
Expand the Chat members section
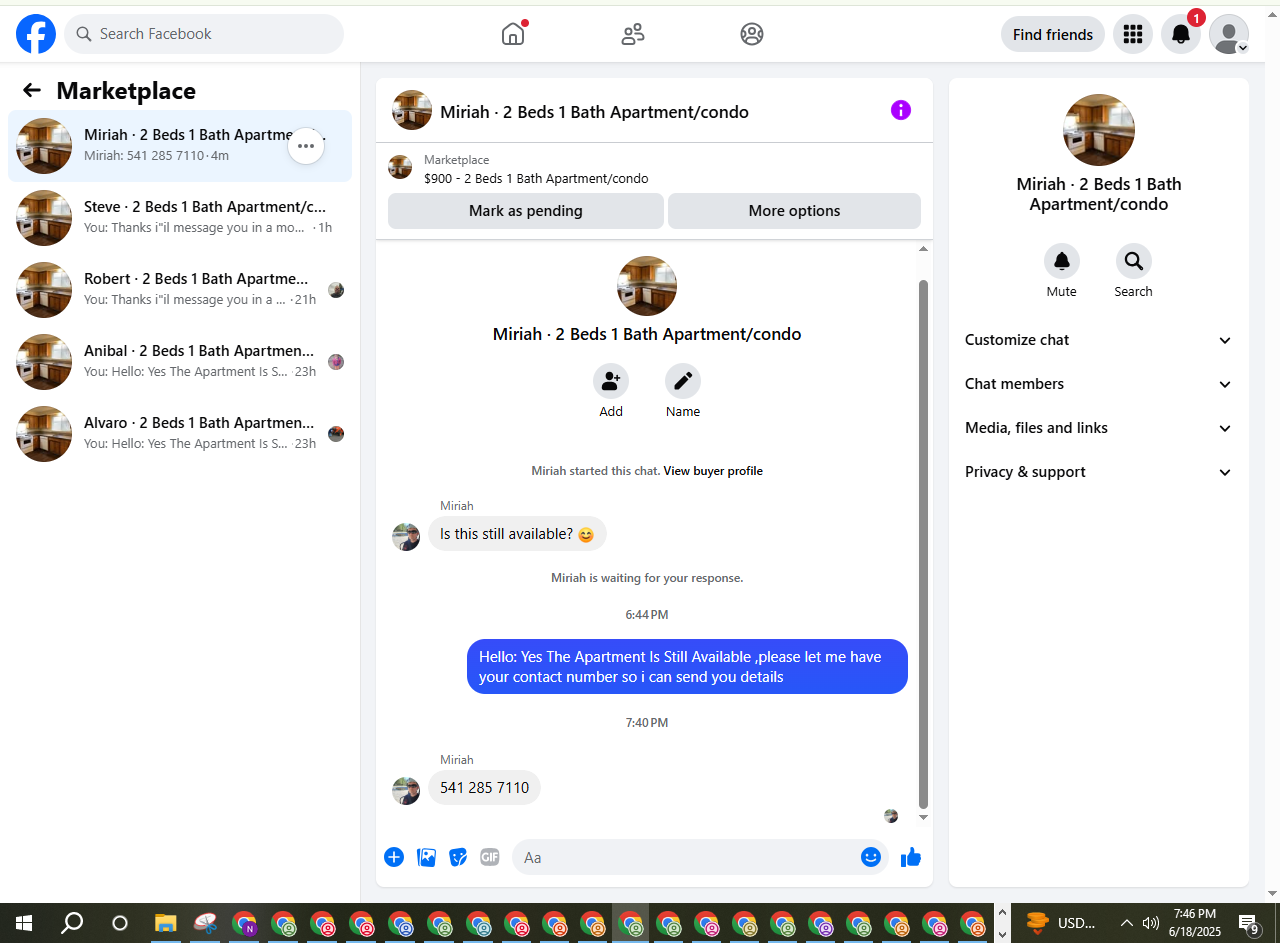click(1099, 384)
